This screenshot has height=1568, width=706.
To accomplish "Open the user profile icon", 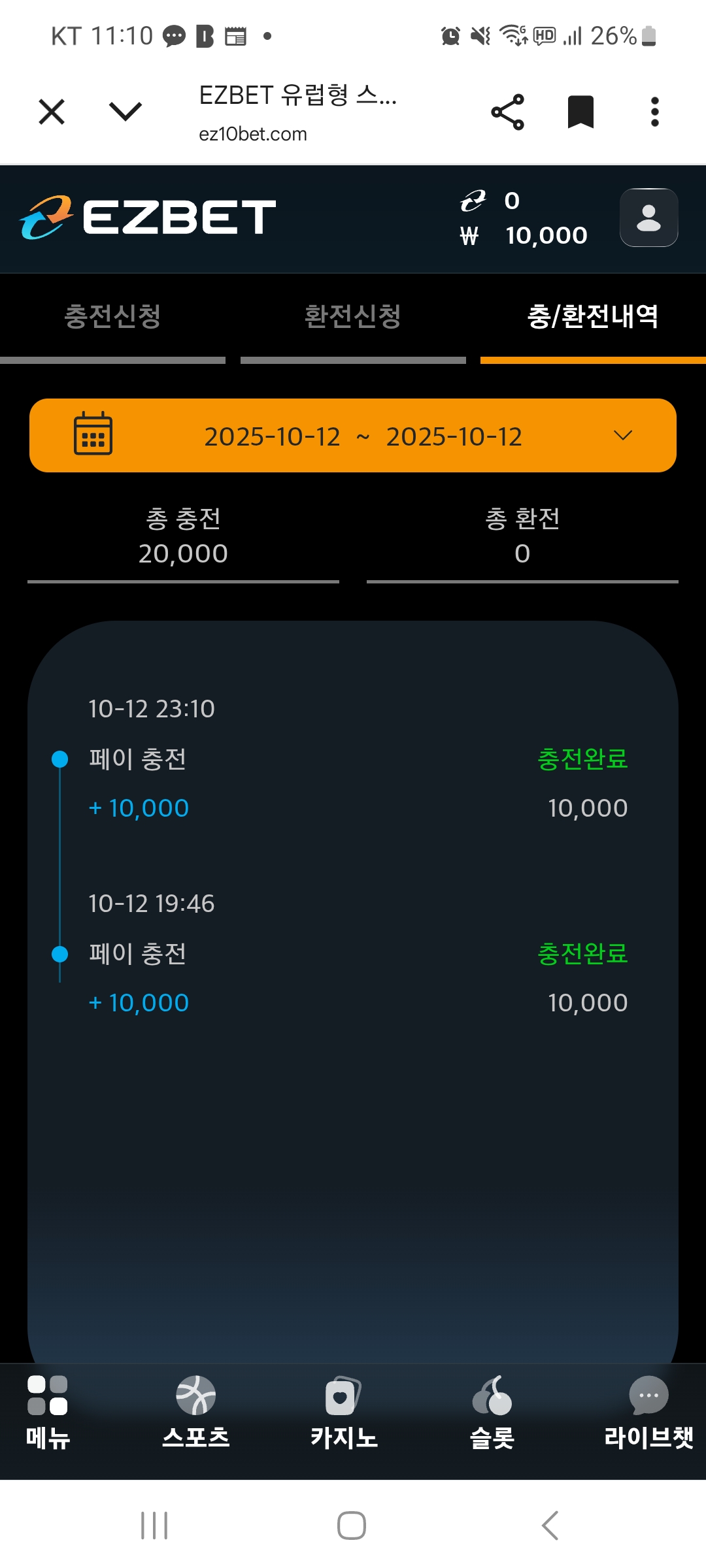I will point(648,218).
